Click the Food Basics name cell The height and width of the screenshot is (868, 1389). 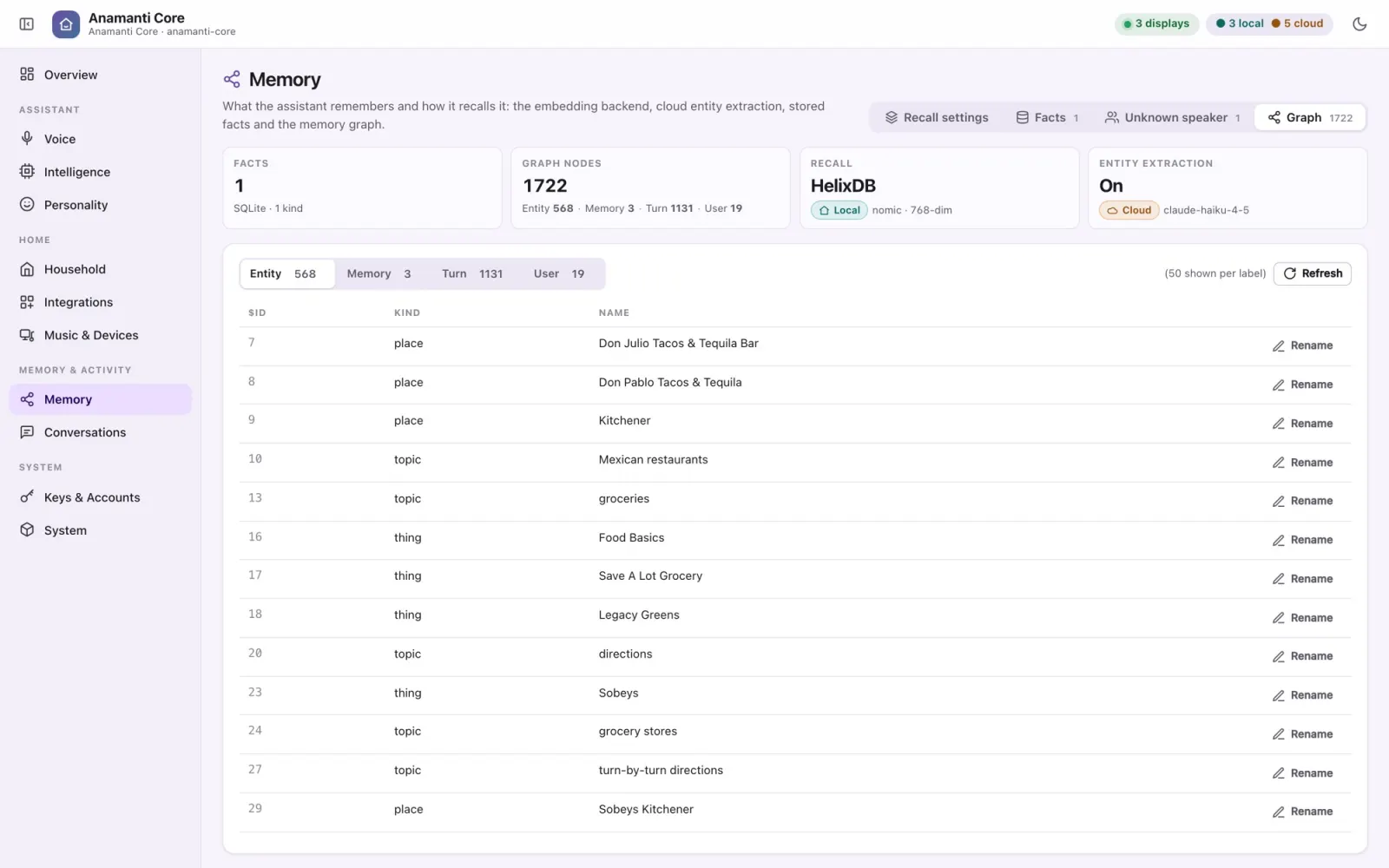point(631,538)
